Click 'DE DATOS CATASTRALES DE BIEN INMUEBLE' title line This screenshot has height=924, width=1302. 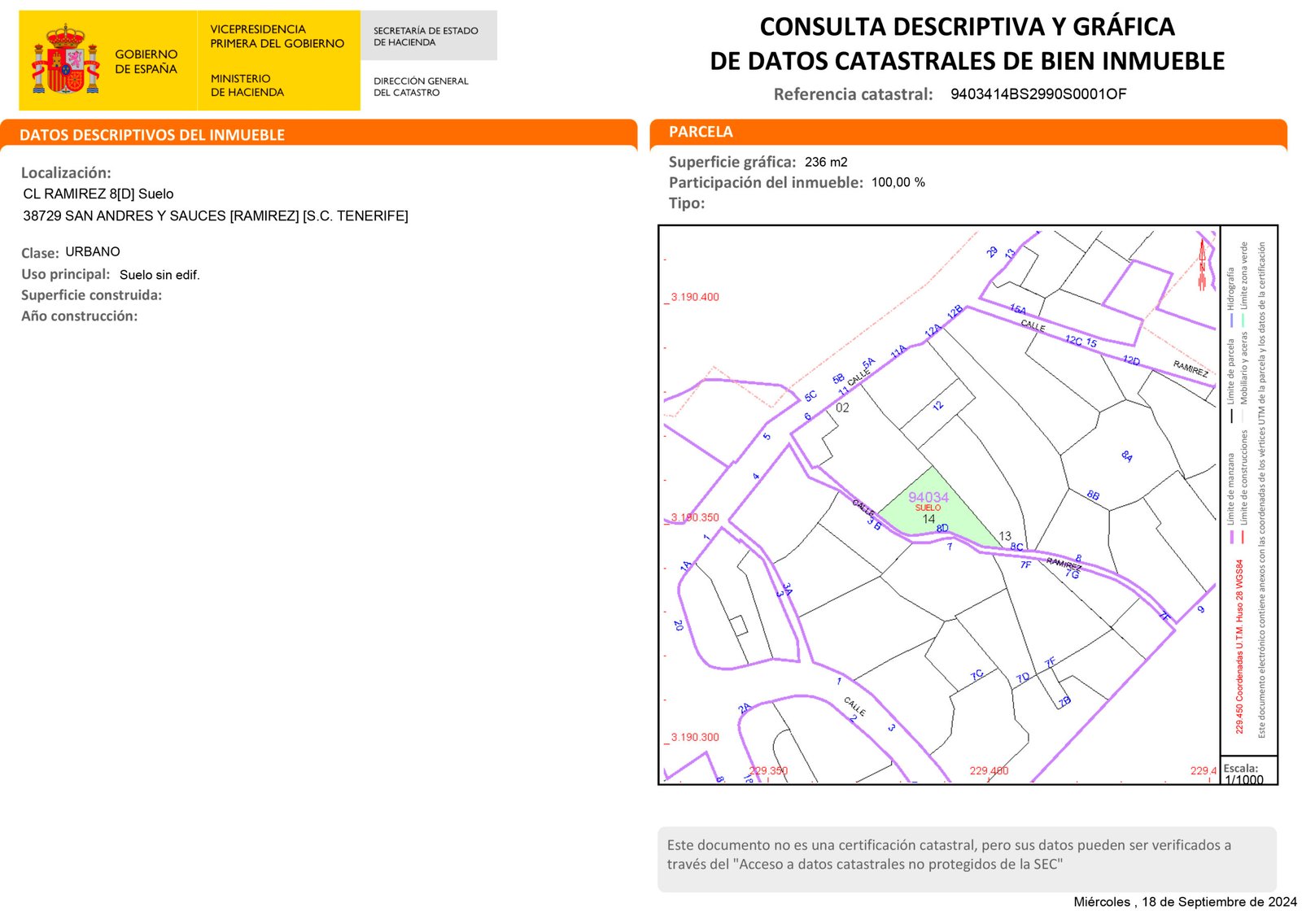(x=967, y=61)
